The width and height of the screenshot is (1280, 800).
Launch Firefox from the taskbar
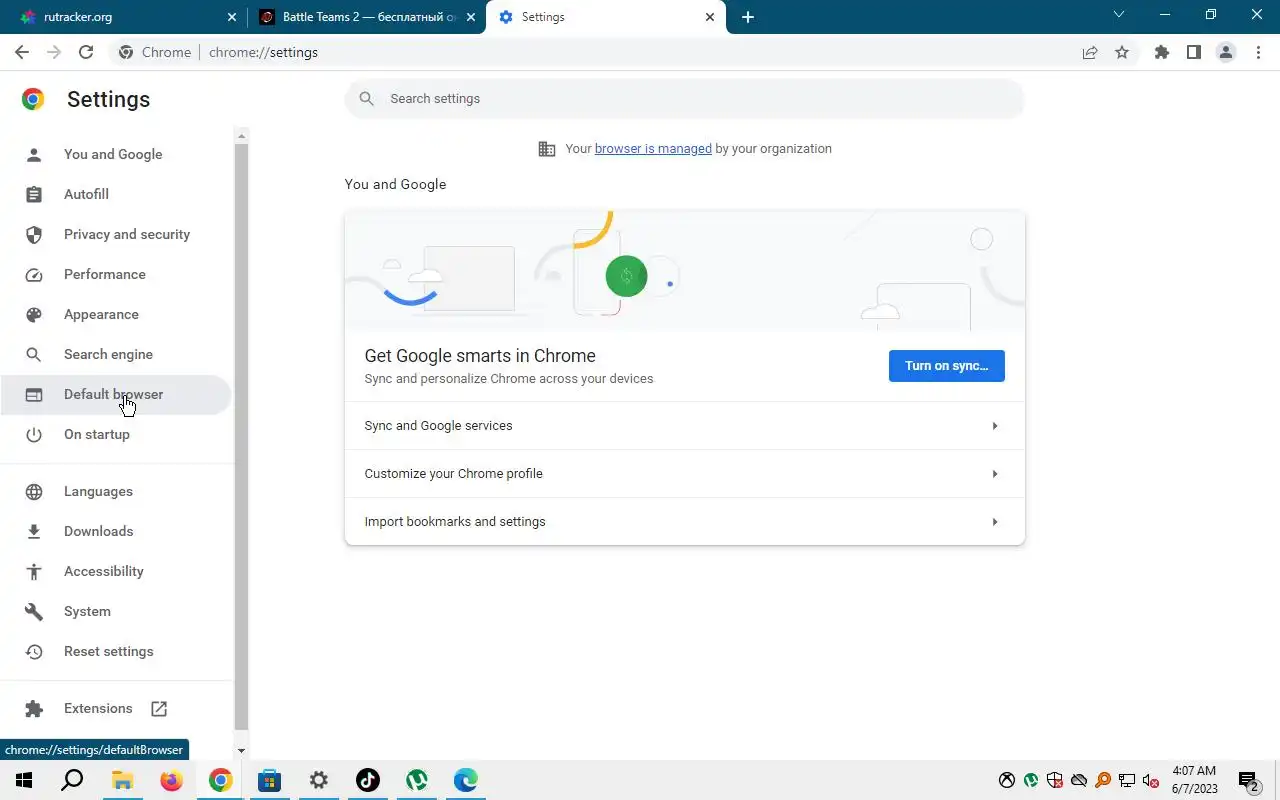171,780
